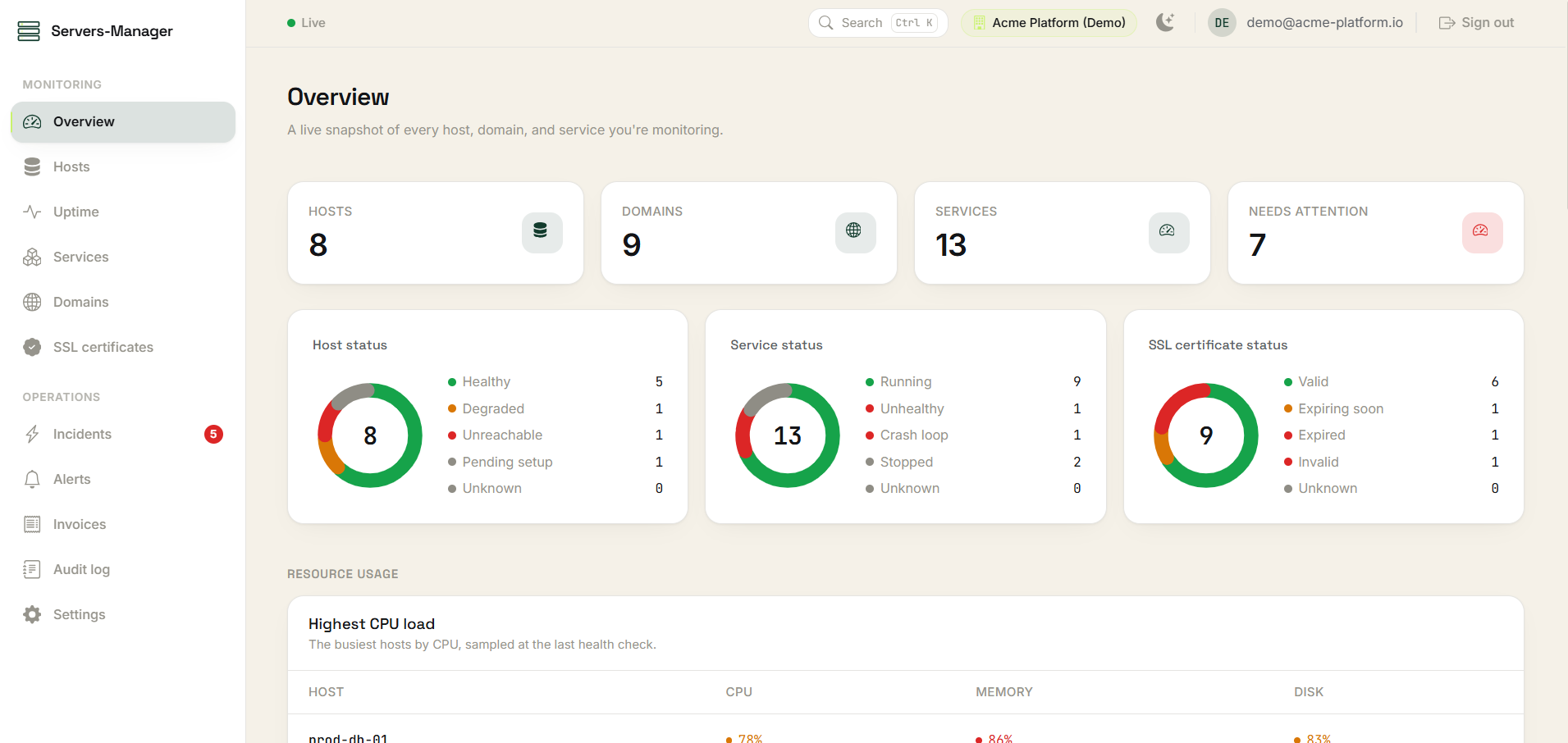The image size is (1568, 743).
Task: Click the Expiring soon legend entry
Action: (x=1392, y=408)
